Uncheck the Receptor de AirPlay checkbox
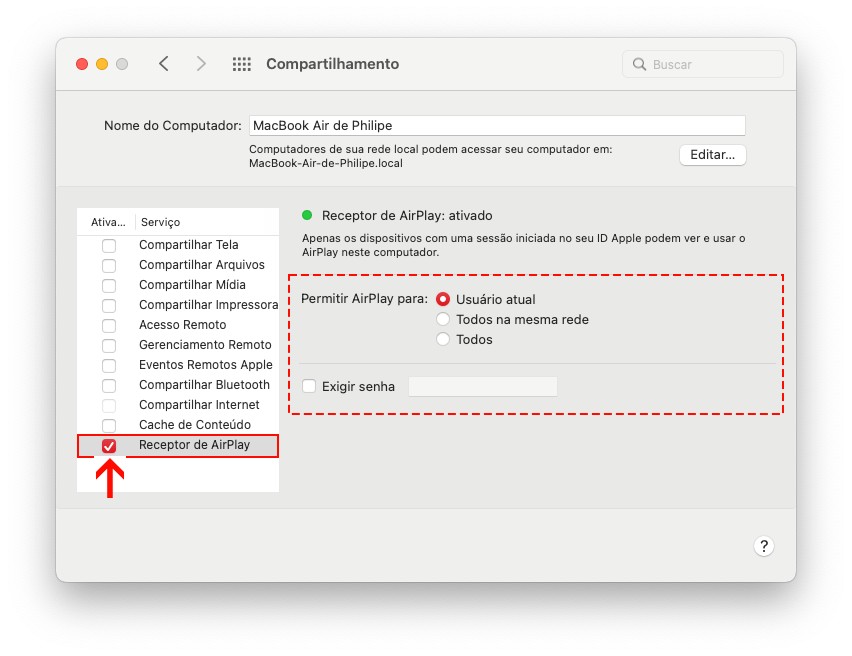 click(109, 445)
